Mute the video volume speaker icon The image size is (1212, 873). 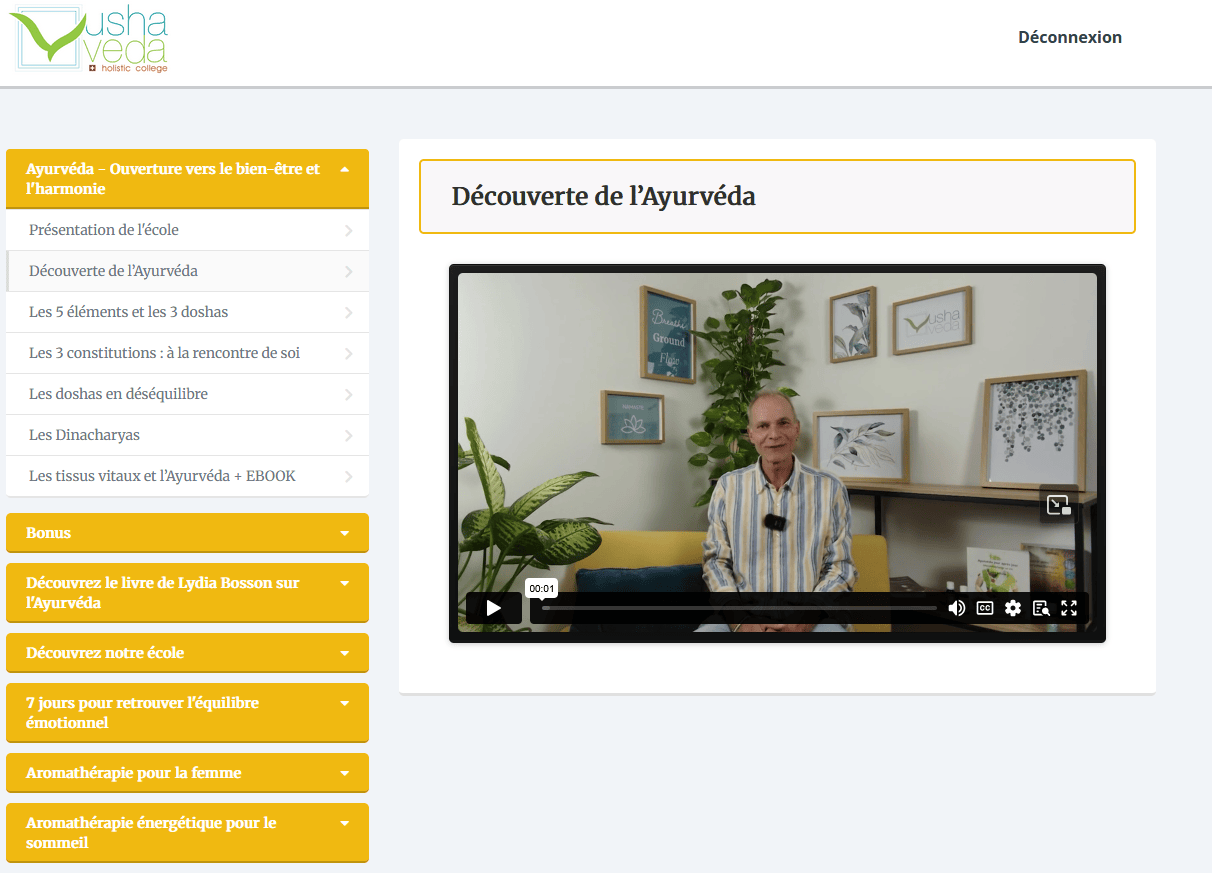[x=956, y=608]
